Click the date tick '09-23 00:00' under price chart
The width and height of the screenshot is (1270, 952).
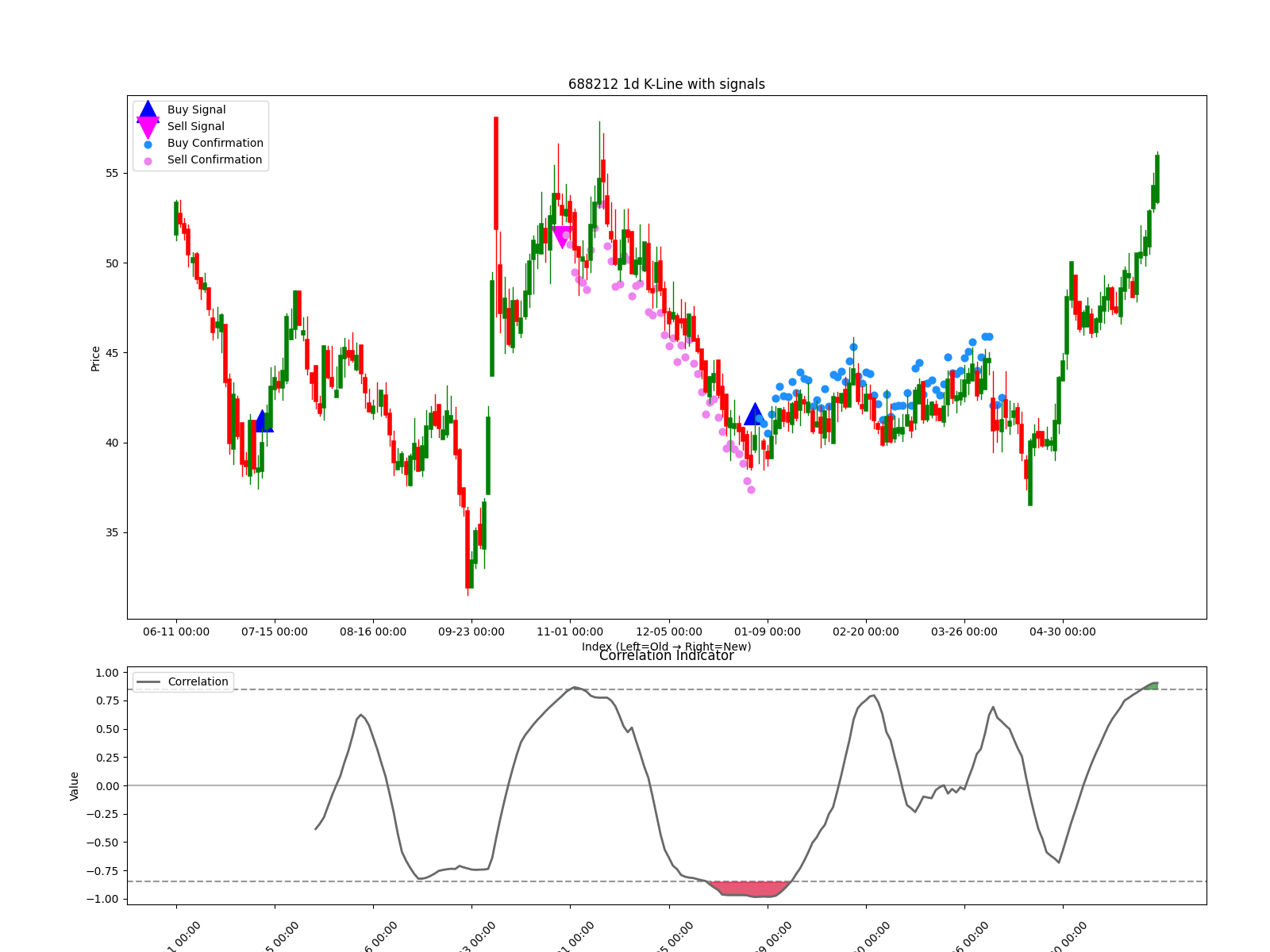pyautogui.click(x=471, y=632)
